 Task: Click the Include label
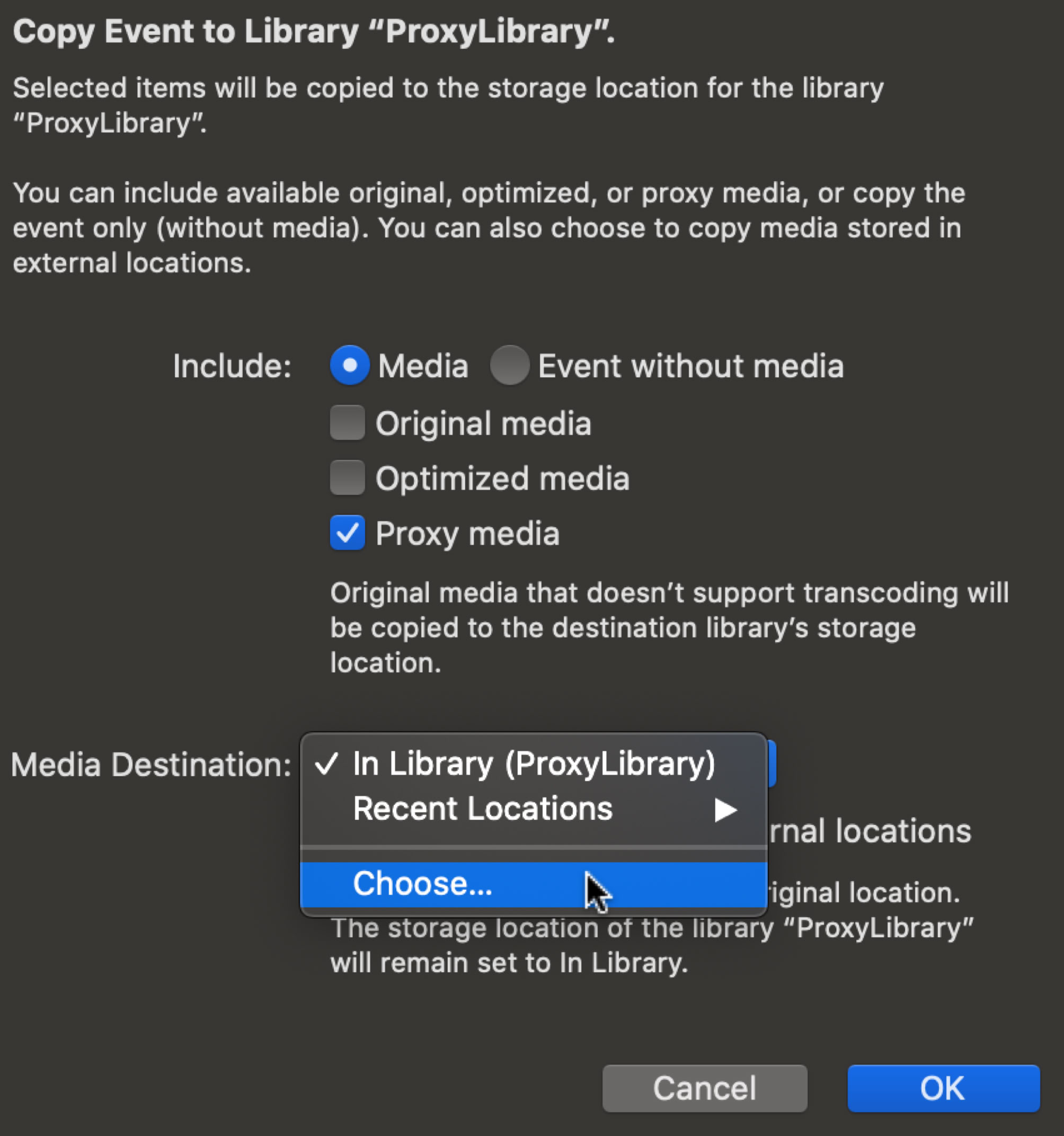(x=232, y=366)
